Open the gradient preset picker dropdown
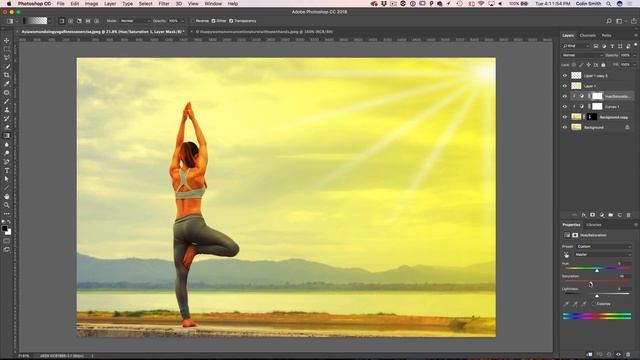 coord(49,21)
